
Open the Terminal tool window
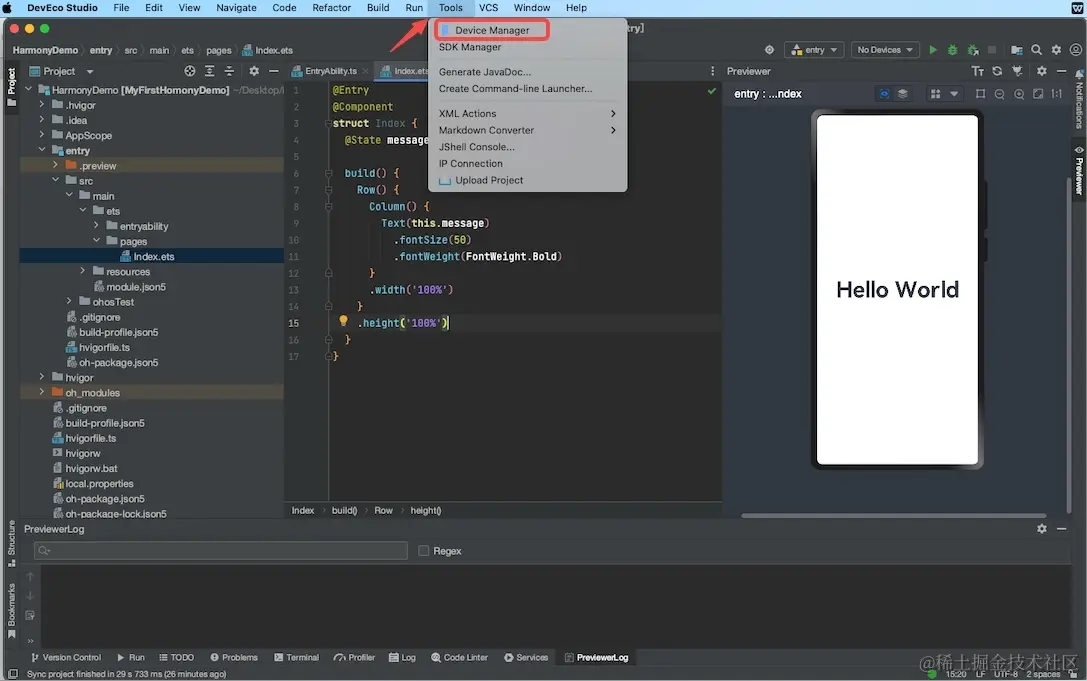[x=296, y=657]
